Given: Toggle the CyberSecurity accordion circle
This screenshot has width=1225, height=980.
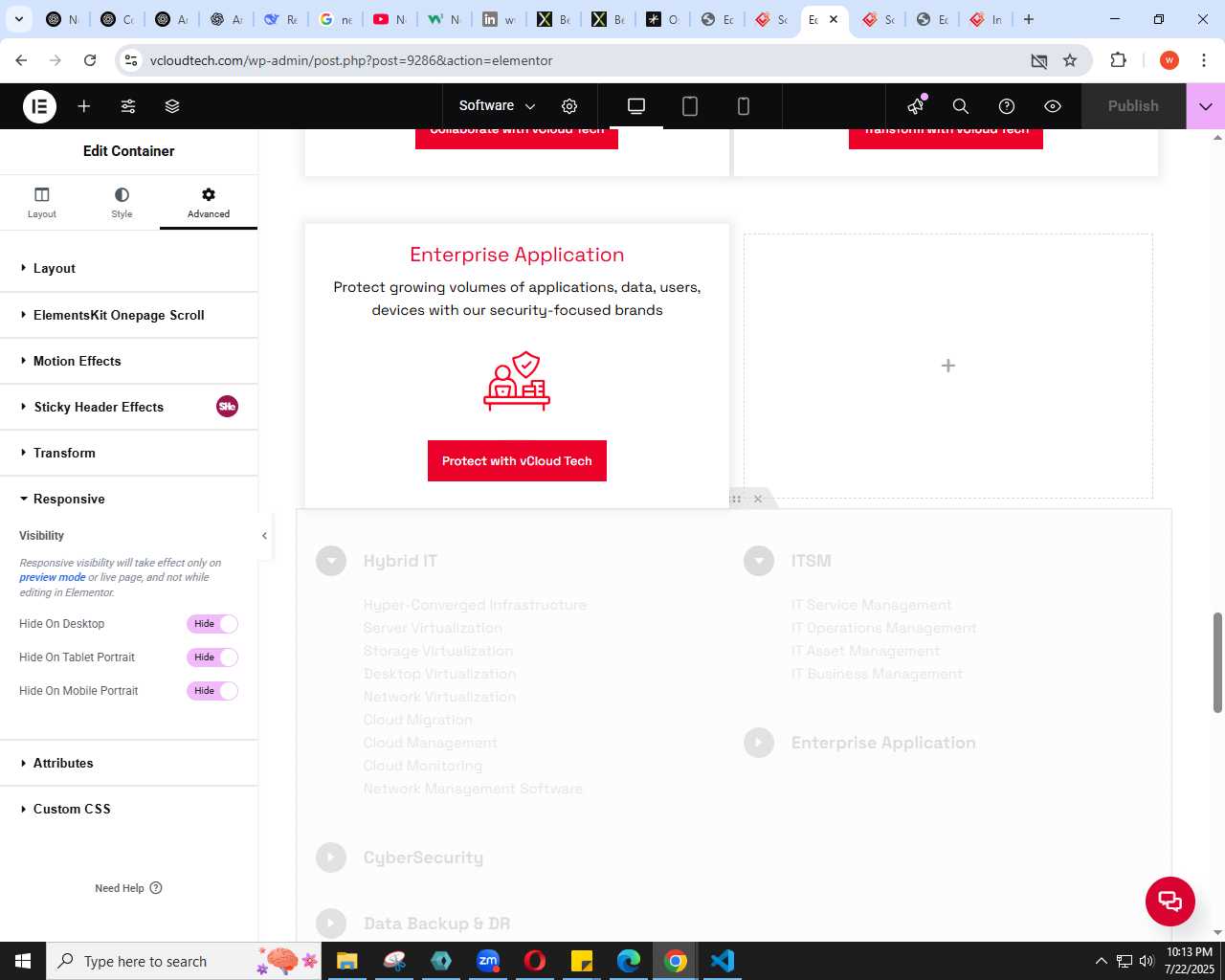Looking at the screenshot, I should tap(331, 857).
